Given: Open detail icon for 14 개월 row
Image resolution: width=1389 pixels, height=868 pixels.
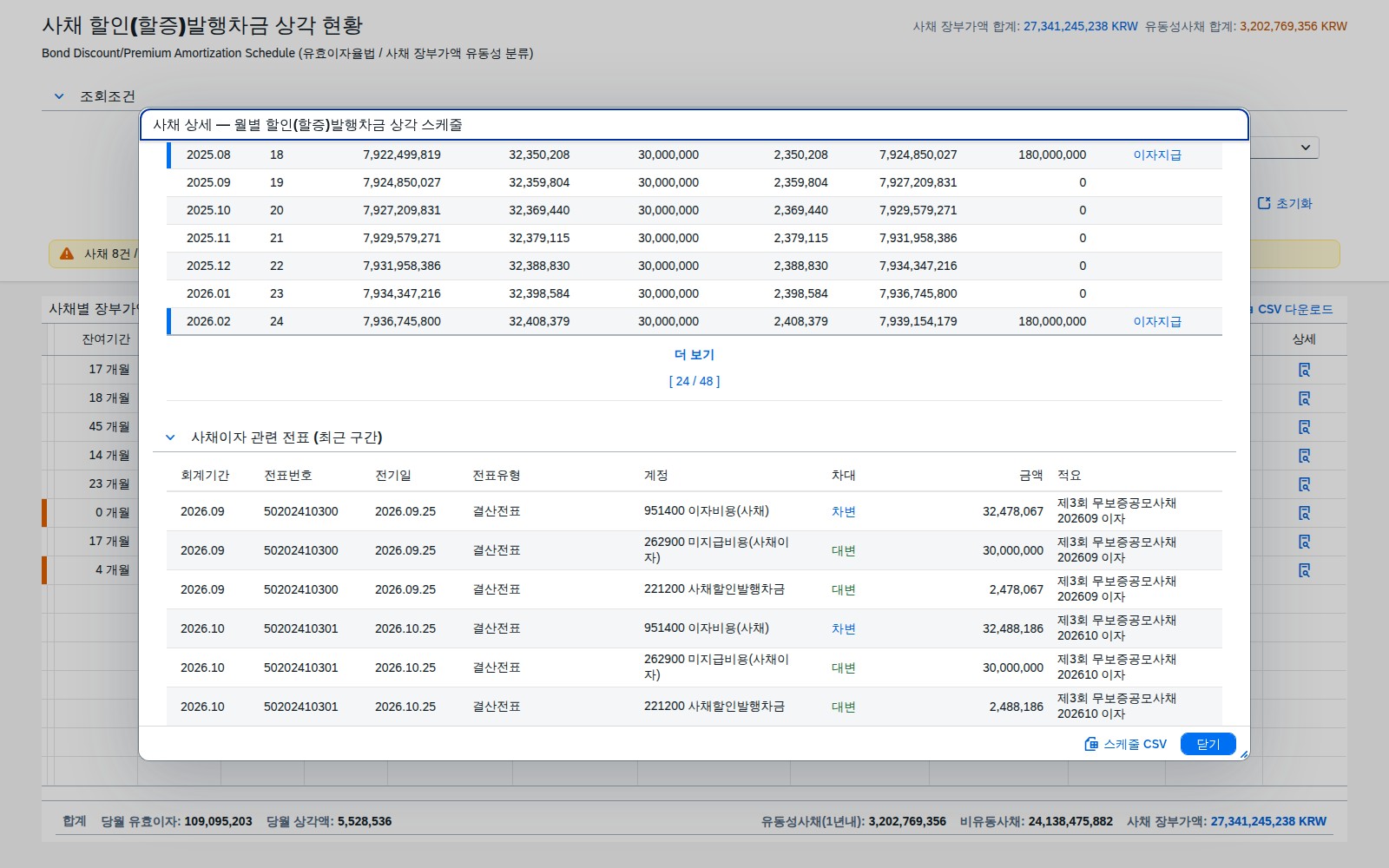Looking at the screenshot, I should [x=1304, y=456].
